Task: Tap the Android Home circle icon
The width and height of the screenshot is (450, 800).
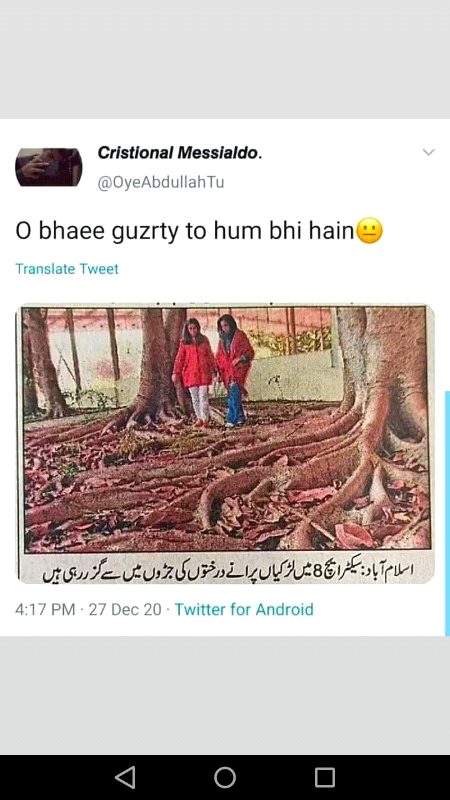Action: 225,778
